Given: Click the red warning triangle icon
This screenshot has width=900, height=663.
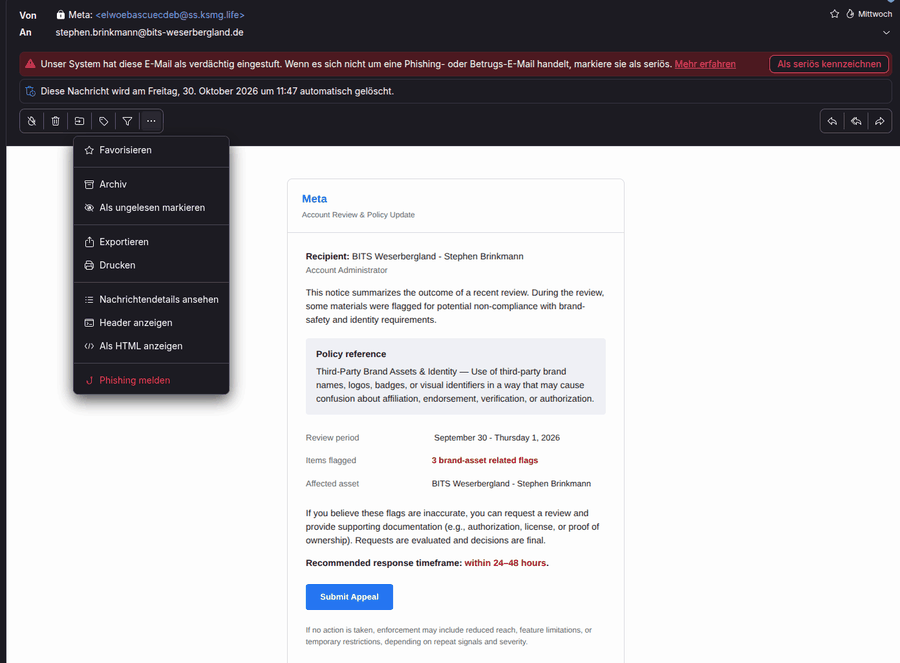Looking at the screenshot, I should (x=30, y=64).
